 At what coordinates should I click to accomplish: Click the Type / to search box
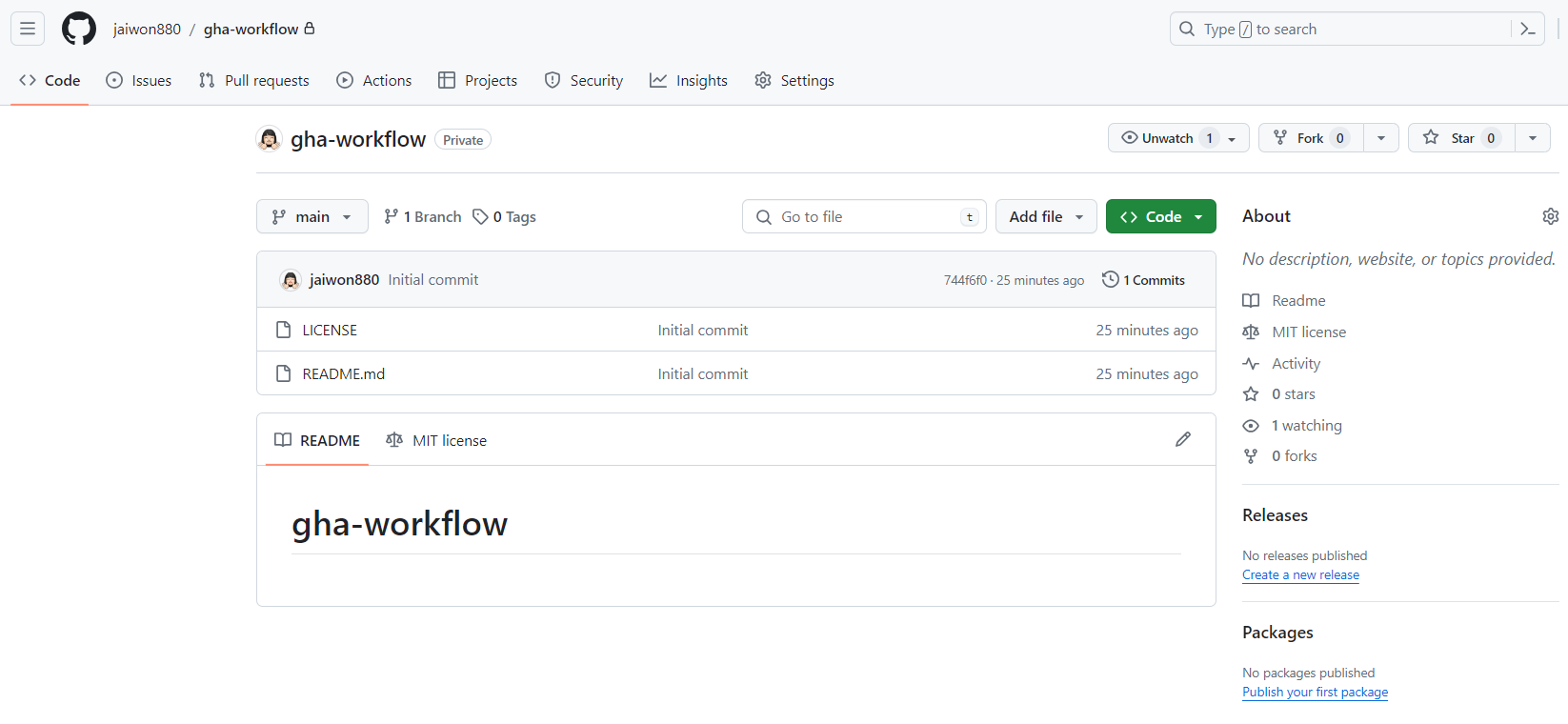coord(1343,29)
